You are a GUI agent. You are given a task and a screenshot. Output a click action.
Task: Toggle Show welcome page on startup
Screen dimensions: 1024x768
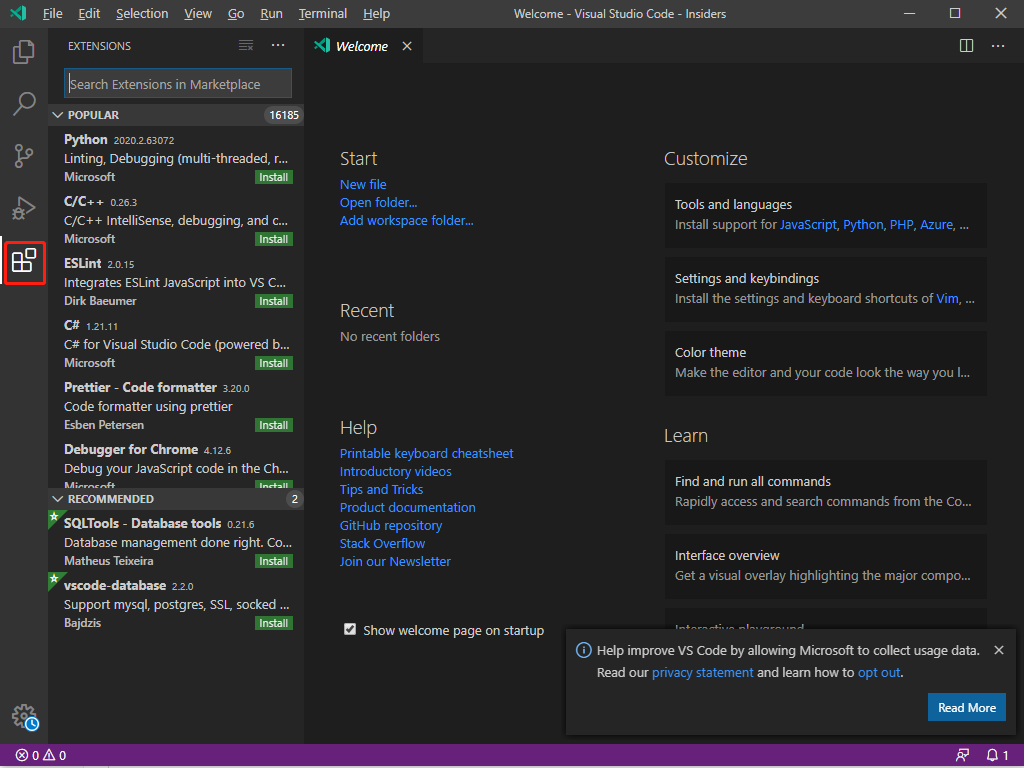[x=350, y=630]
